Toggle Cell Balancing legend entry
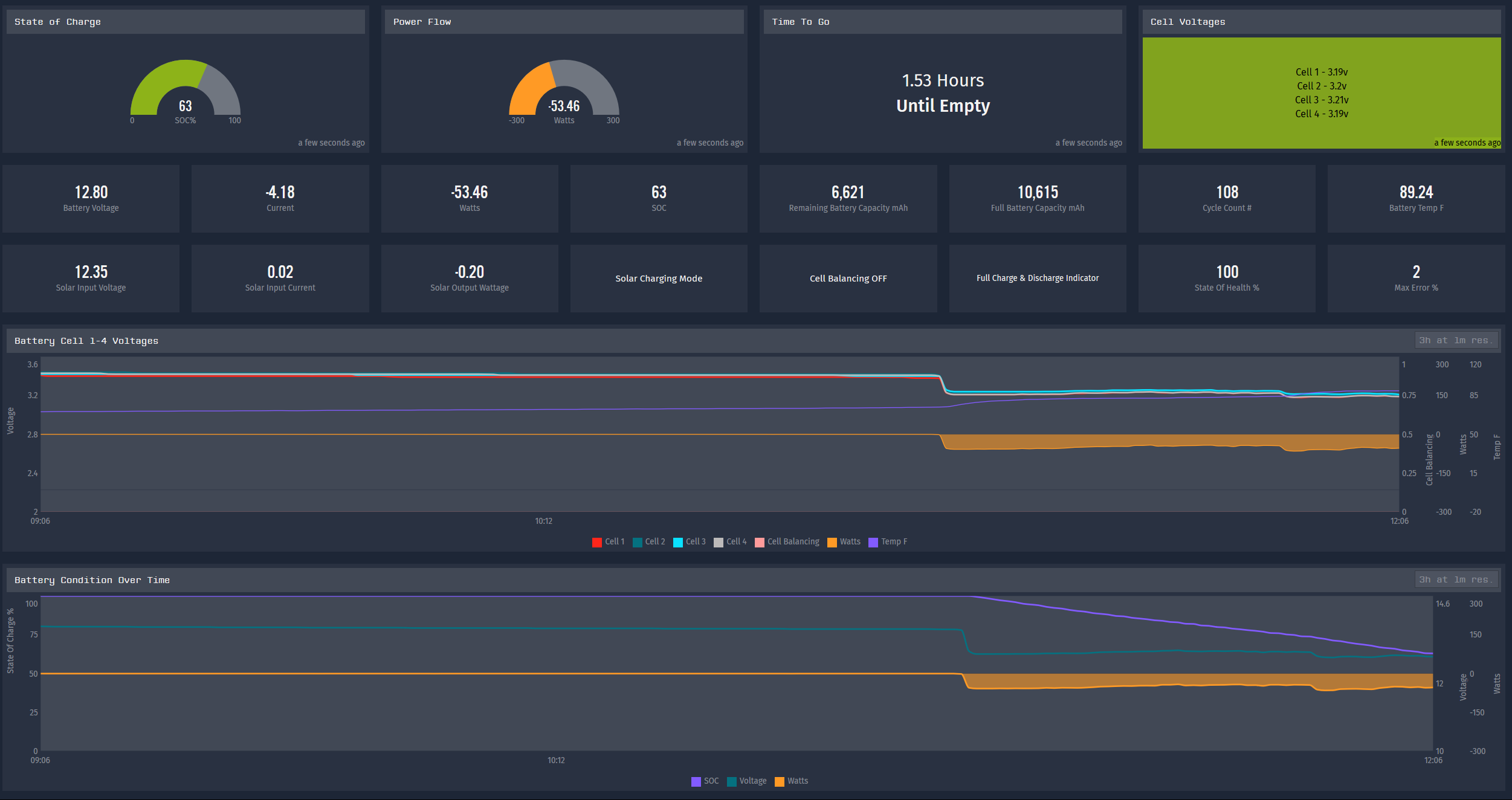This screenshot has width=1512, height=800. tap(792, 542)
